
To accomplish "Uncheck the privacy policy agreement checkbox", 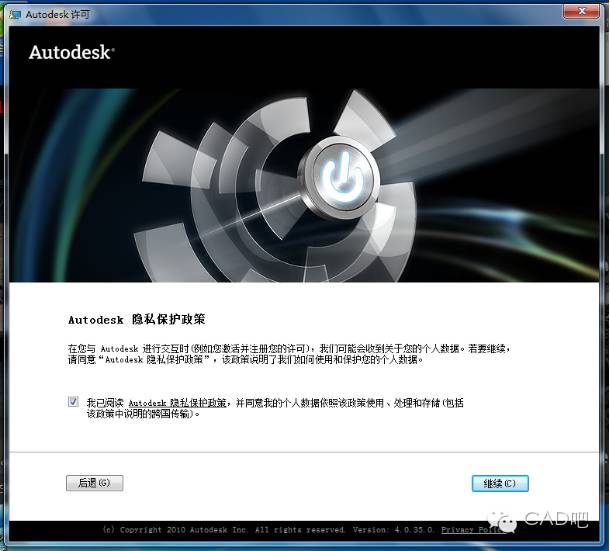I will tap(73, 402).
